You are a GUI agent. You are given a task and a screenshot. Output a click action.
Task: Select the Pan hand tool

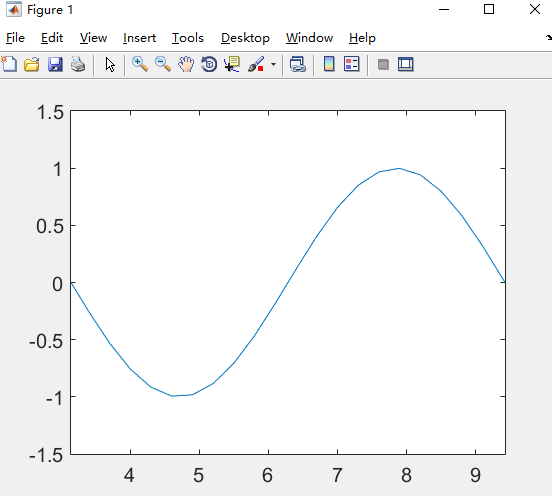point(186,64)
